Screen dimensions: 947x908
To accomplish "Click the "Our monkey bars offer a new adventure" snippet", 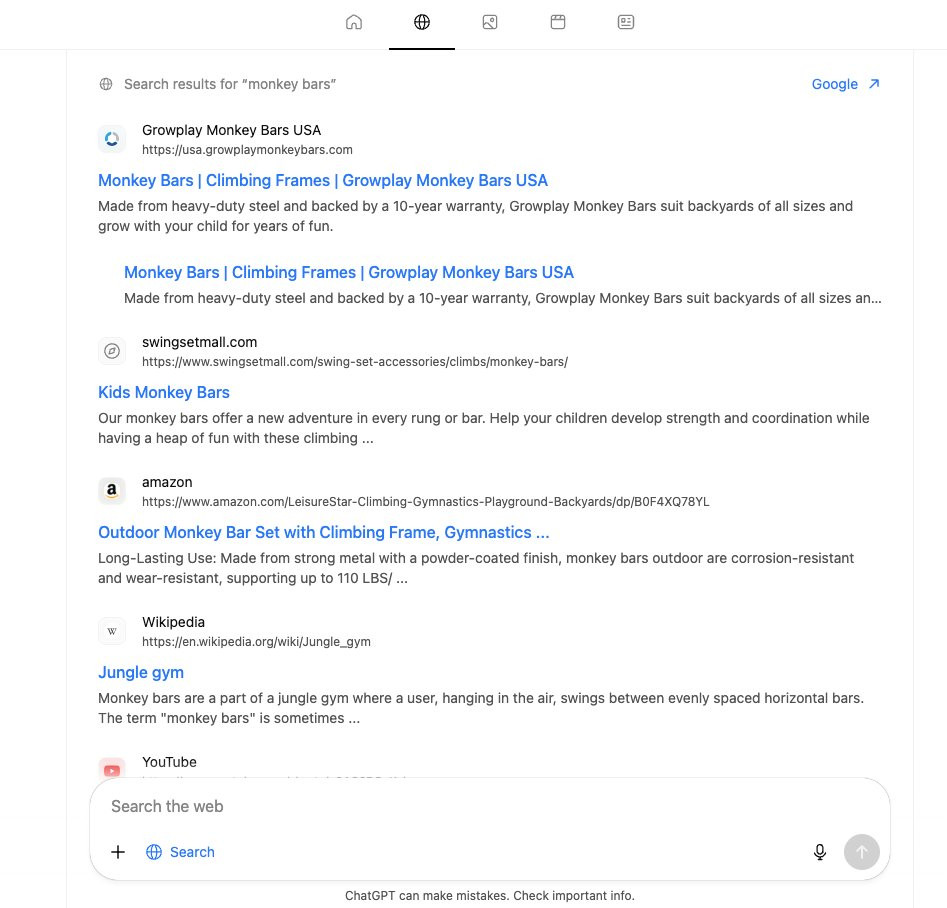I will [483, 428].
